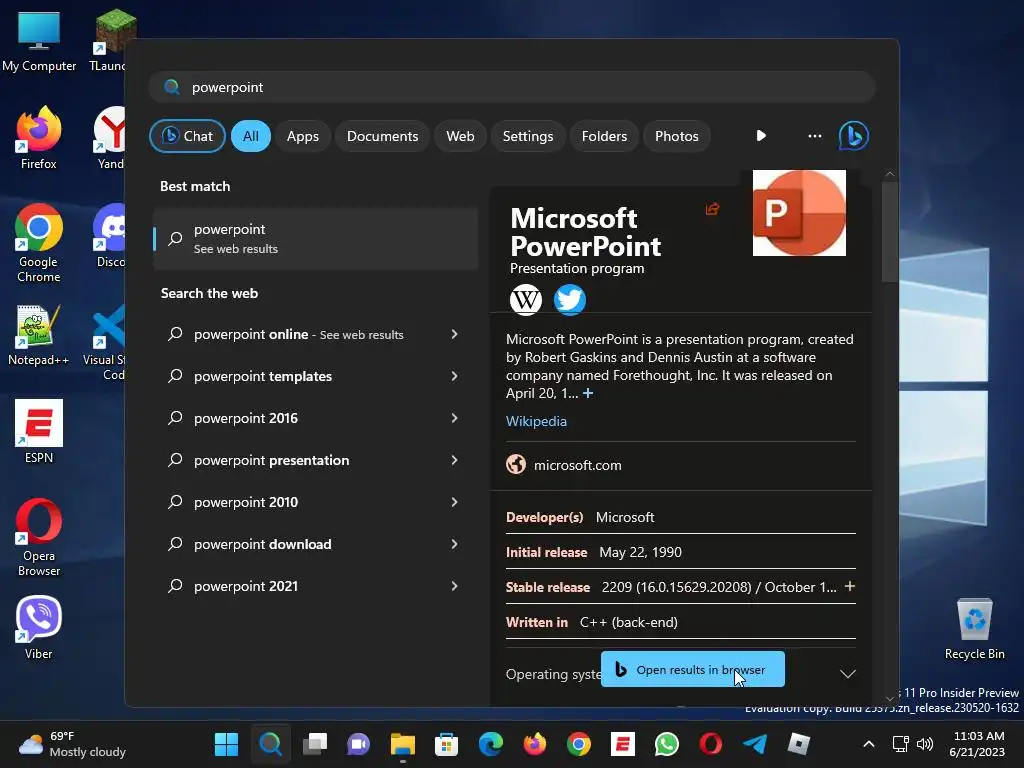Switch to the Documents filter
This screenshot has height=768, width=1024.
[x=382, y=136]
